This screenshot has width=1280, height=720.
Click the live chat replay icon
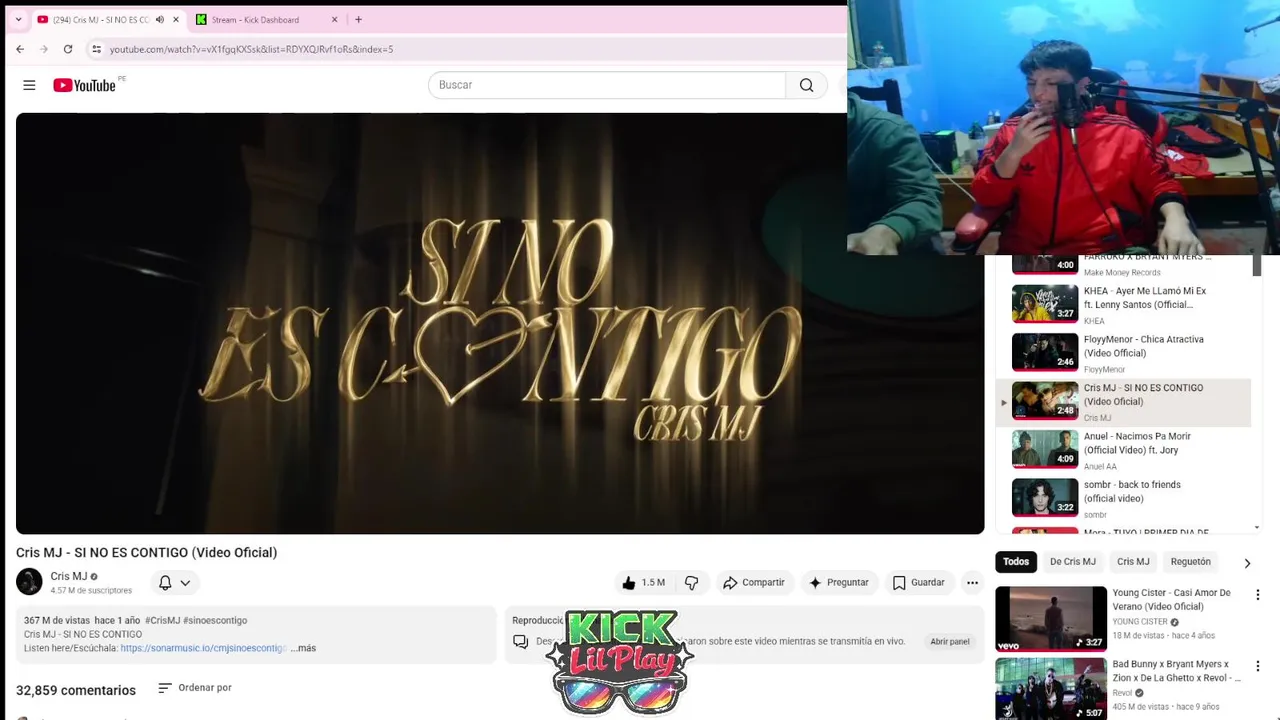tap(520, 642)
